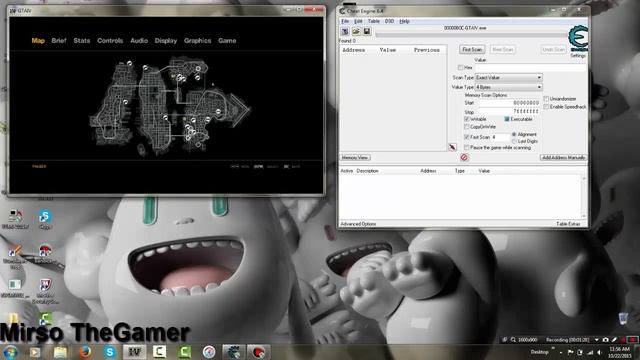Click the Stop address field
Viewport: 640px width, 360px height.
(x=509, y=111)
